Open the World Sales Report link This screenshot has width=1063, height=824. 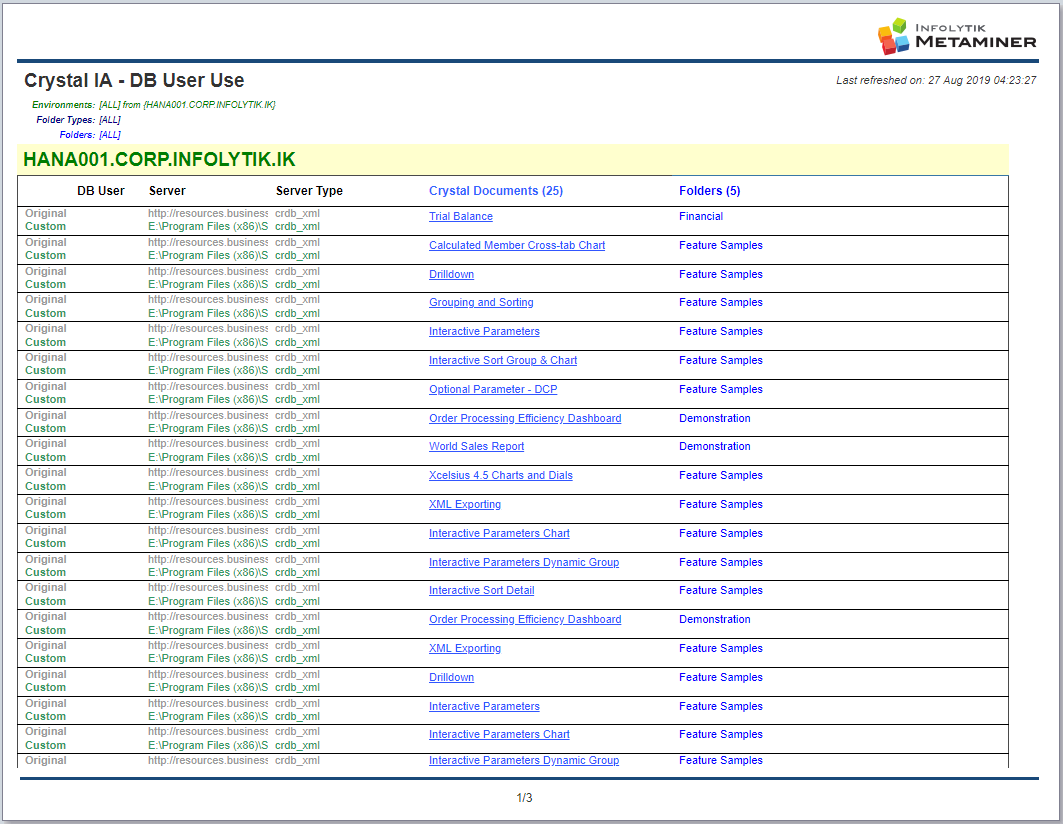point(476,446)
